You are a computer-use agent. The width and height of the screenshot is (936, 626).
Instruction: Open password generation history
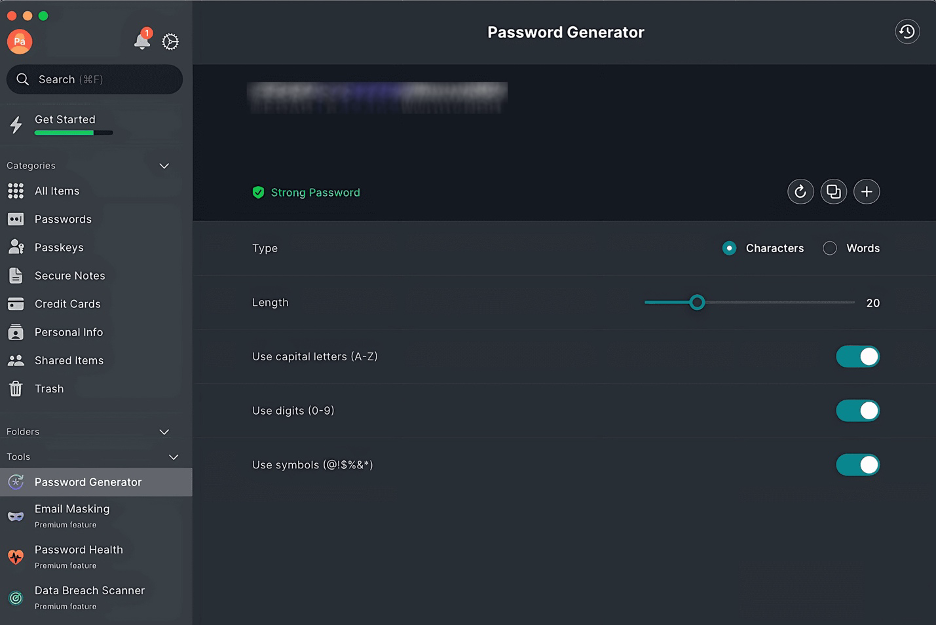906,31
